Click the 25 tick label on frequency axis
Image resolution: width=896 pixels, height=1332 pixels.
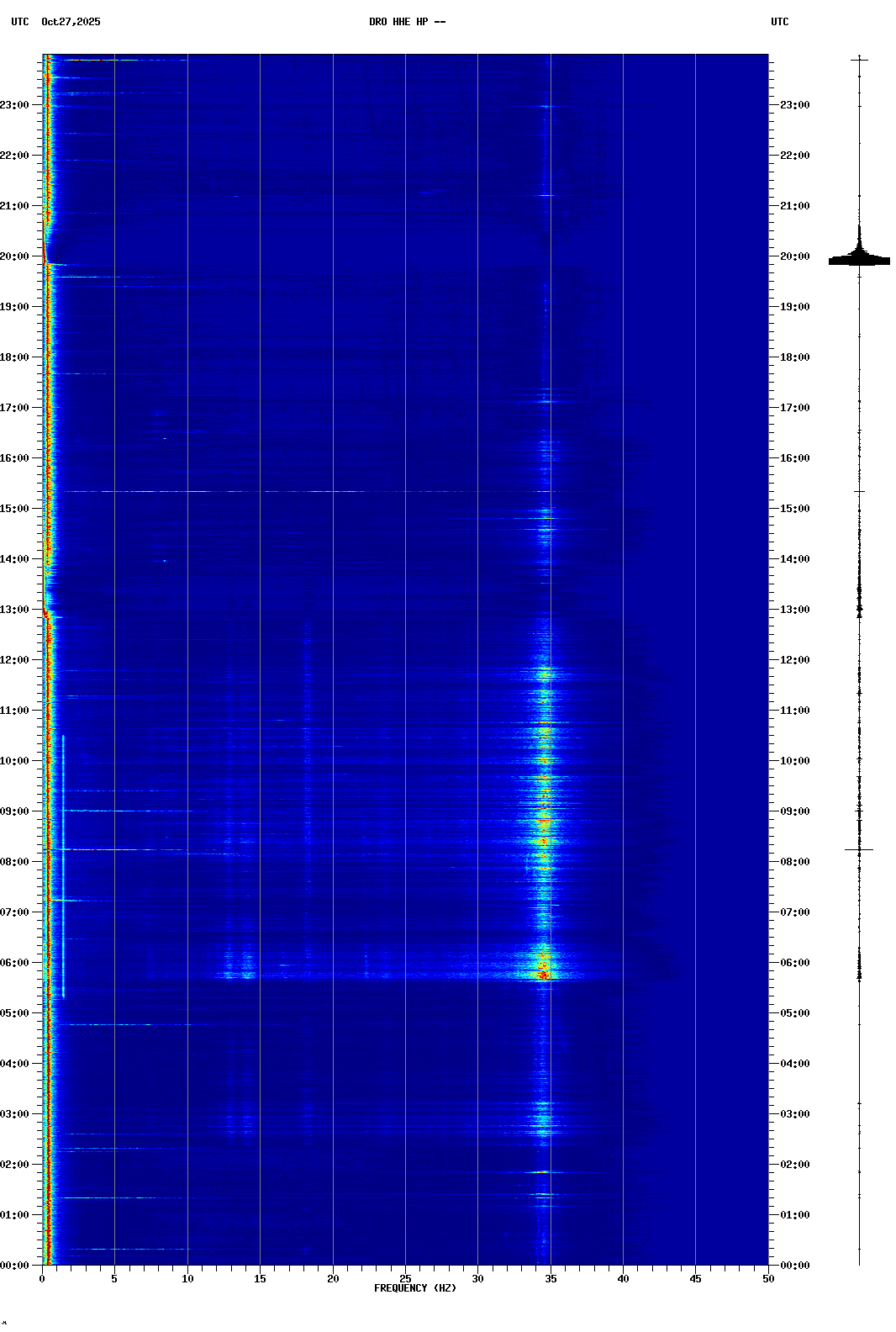(x=405, y=1279)
